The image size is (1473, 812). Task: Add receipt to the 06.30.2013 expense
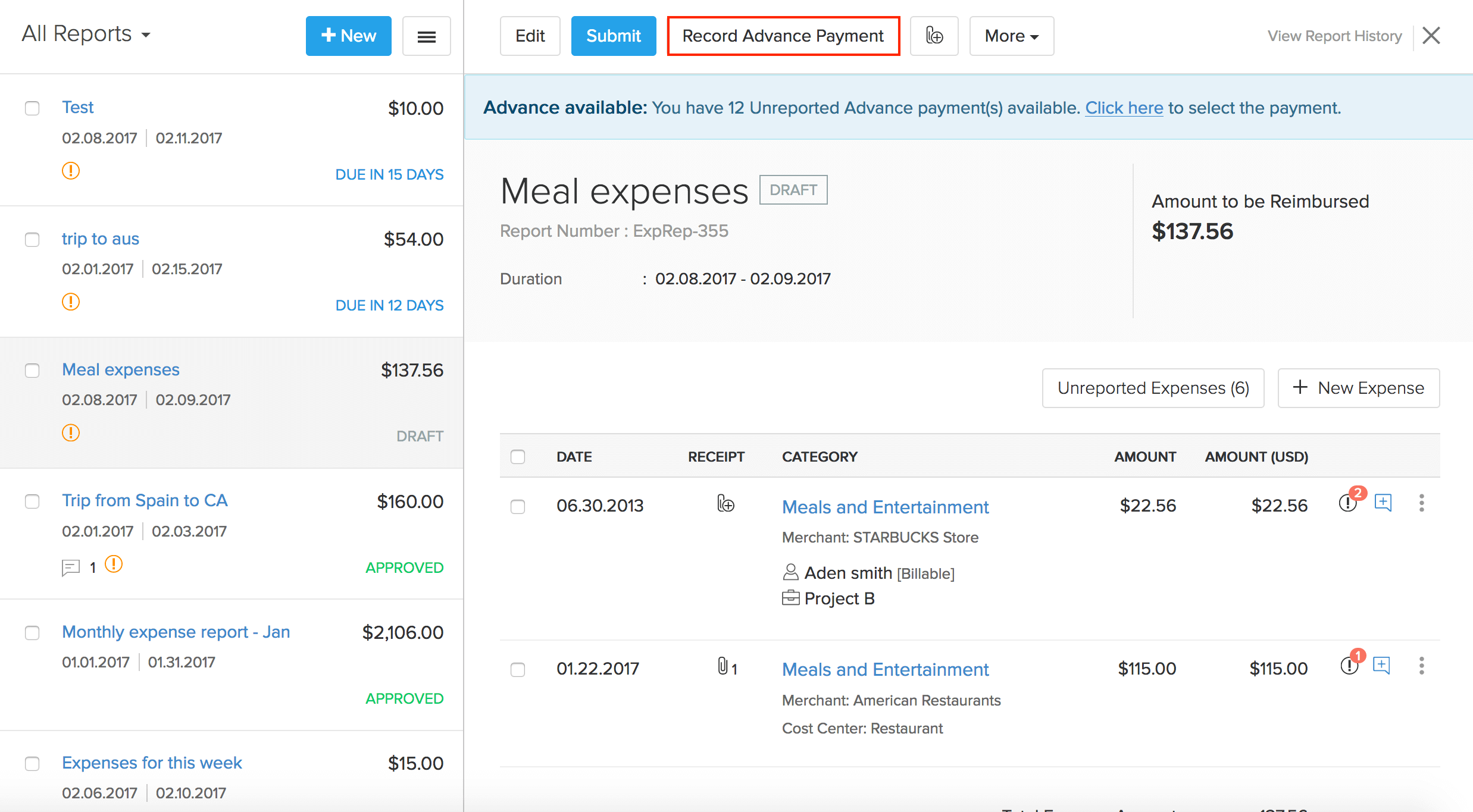[x=725, y=504]
